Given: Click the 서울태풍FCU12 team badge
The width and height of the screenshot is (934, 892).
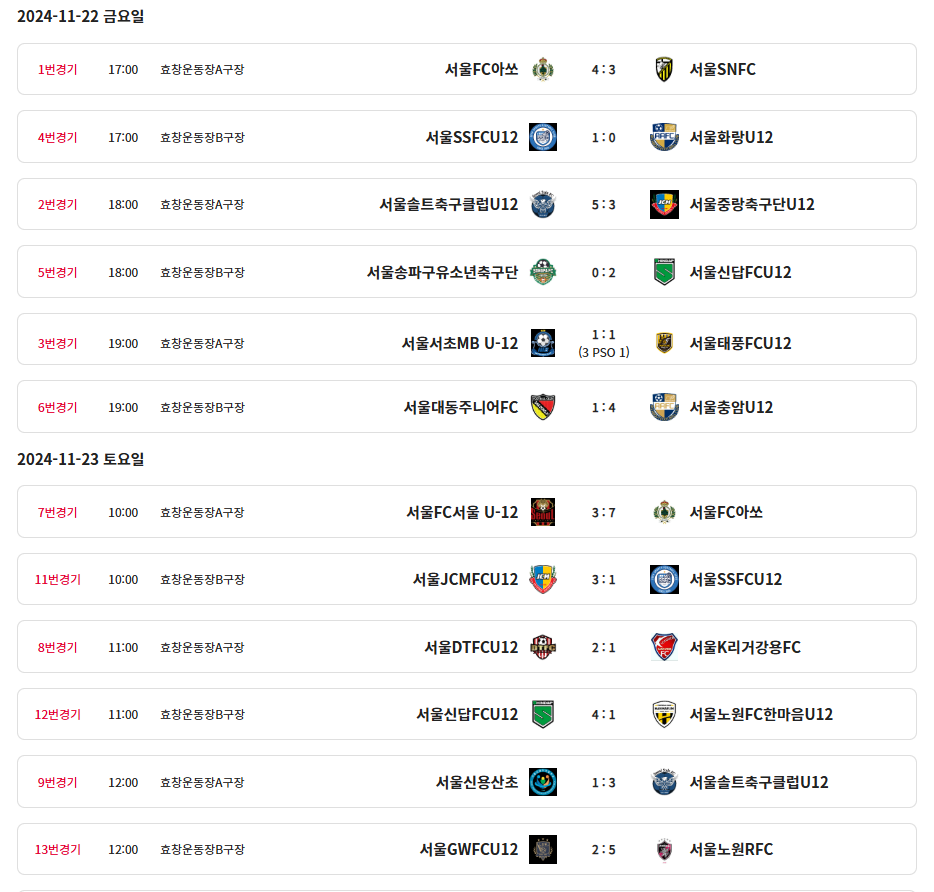Looking at the screenshot, I should coord(664,343).
